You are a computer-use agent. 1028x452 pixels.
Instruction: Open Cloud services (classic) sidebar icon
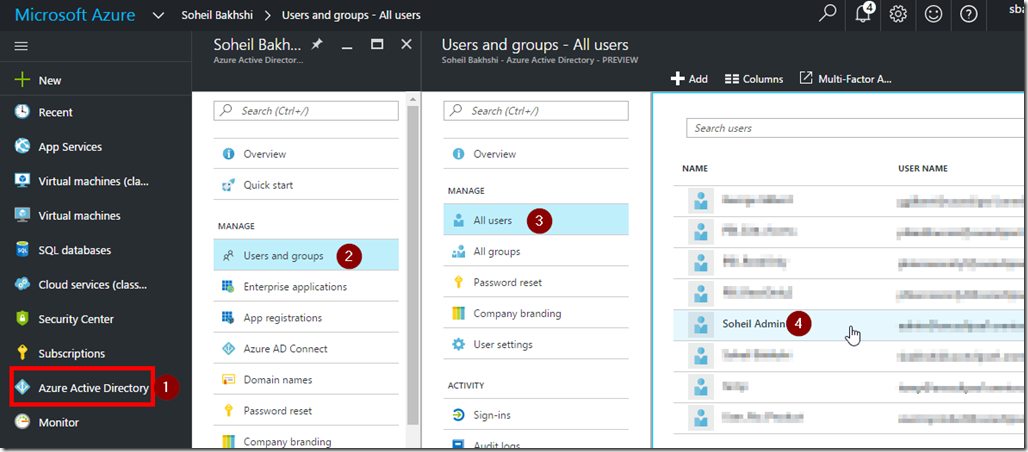pos(22,284)
